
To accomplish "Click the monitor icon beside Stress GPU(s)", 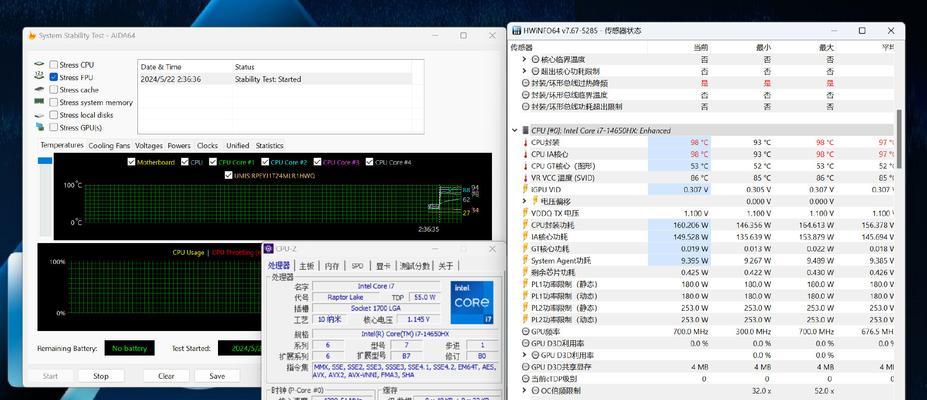I will pyautogui.click(x=39, y=127).
